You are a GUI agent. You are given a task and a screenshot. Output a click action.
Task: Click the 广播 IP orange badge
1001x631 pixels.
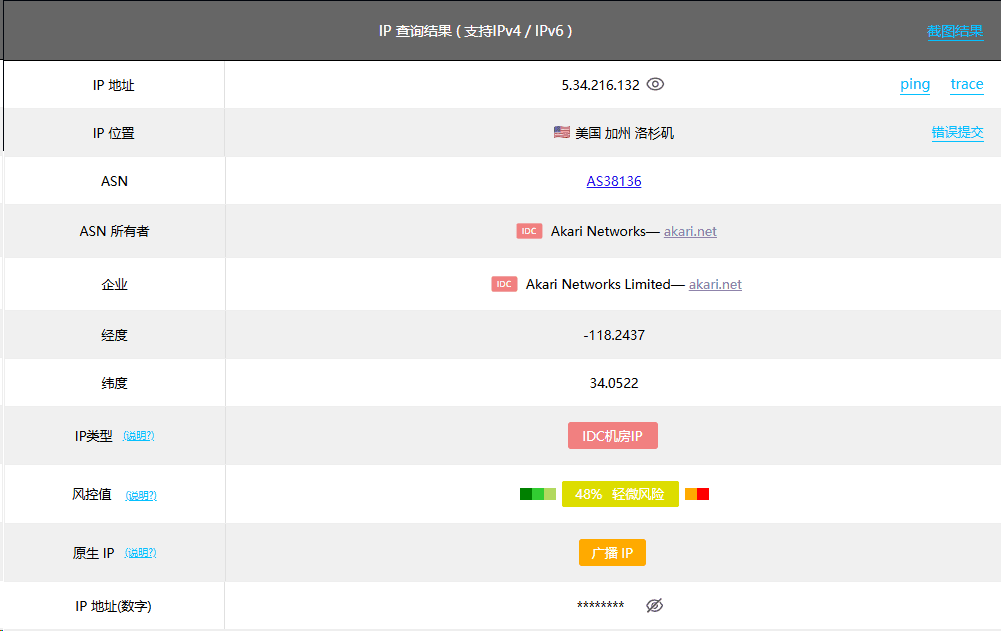click(x=612, y=553)
